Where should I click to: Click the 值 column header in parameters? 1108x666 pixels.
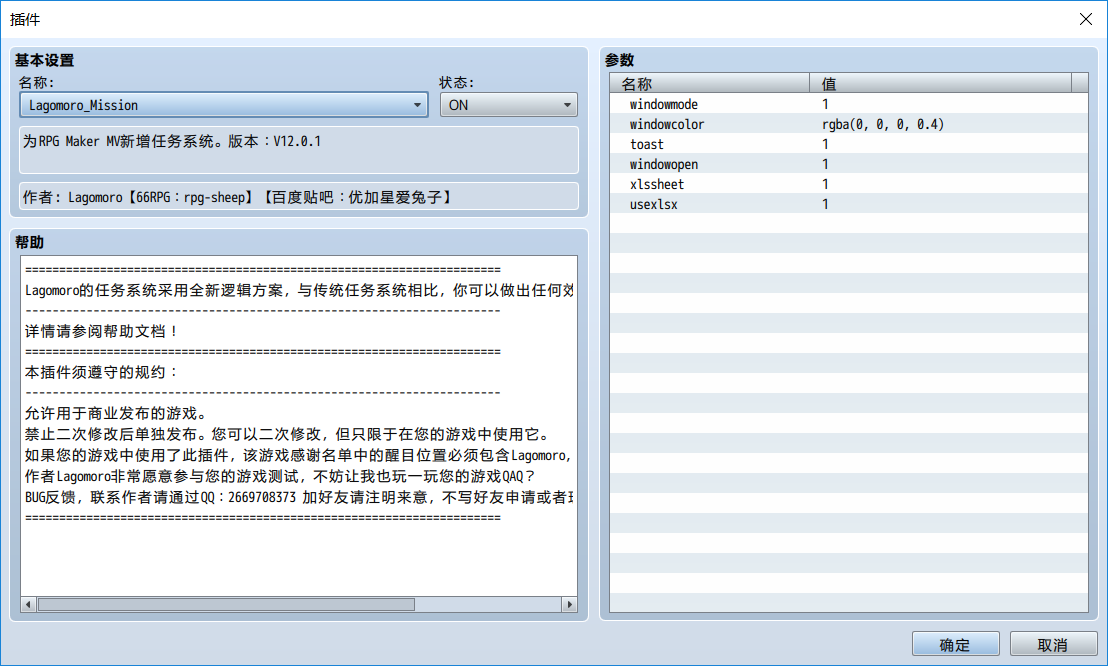coord(941,83)
